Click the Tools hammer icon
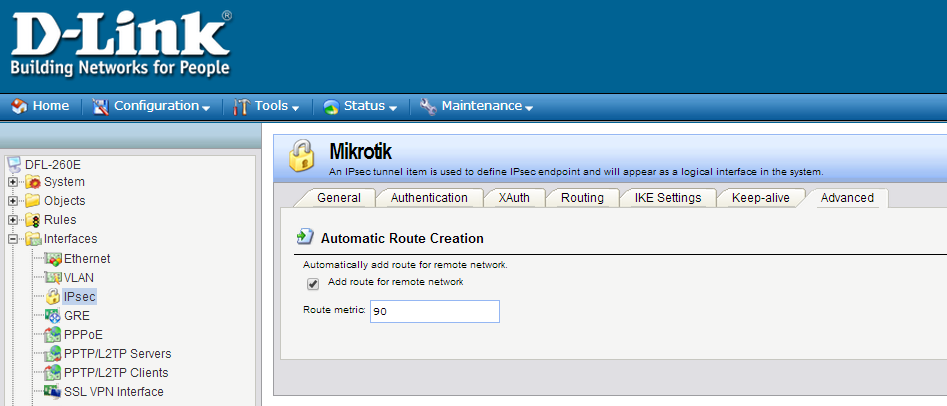This screenshot has height=406, width=947. [241, 107]
